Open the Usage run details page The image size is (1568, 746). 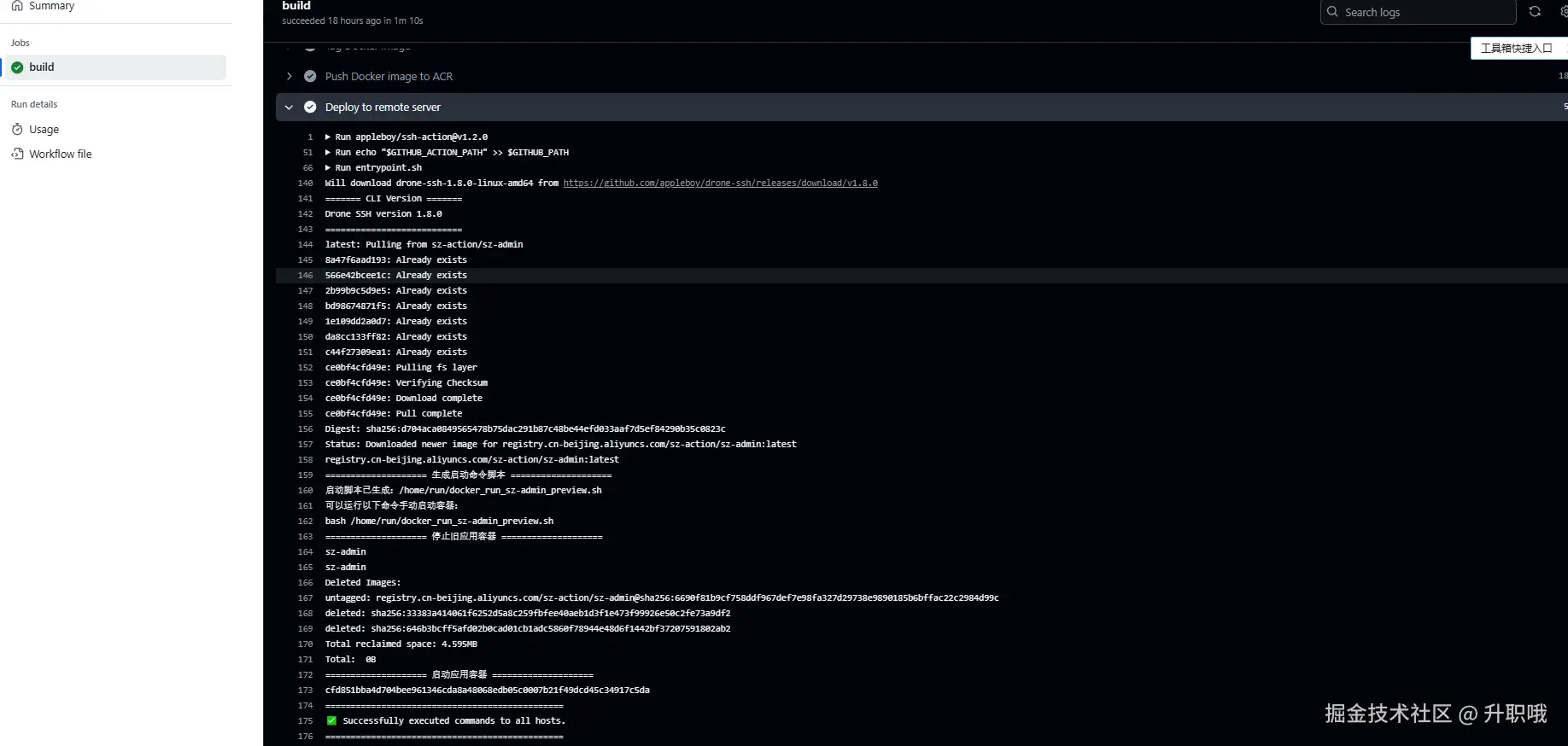pos(44,130)
